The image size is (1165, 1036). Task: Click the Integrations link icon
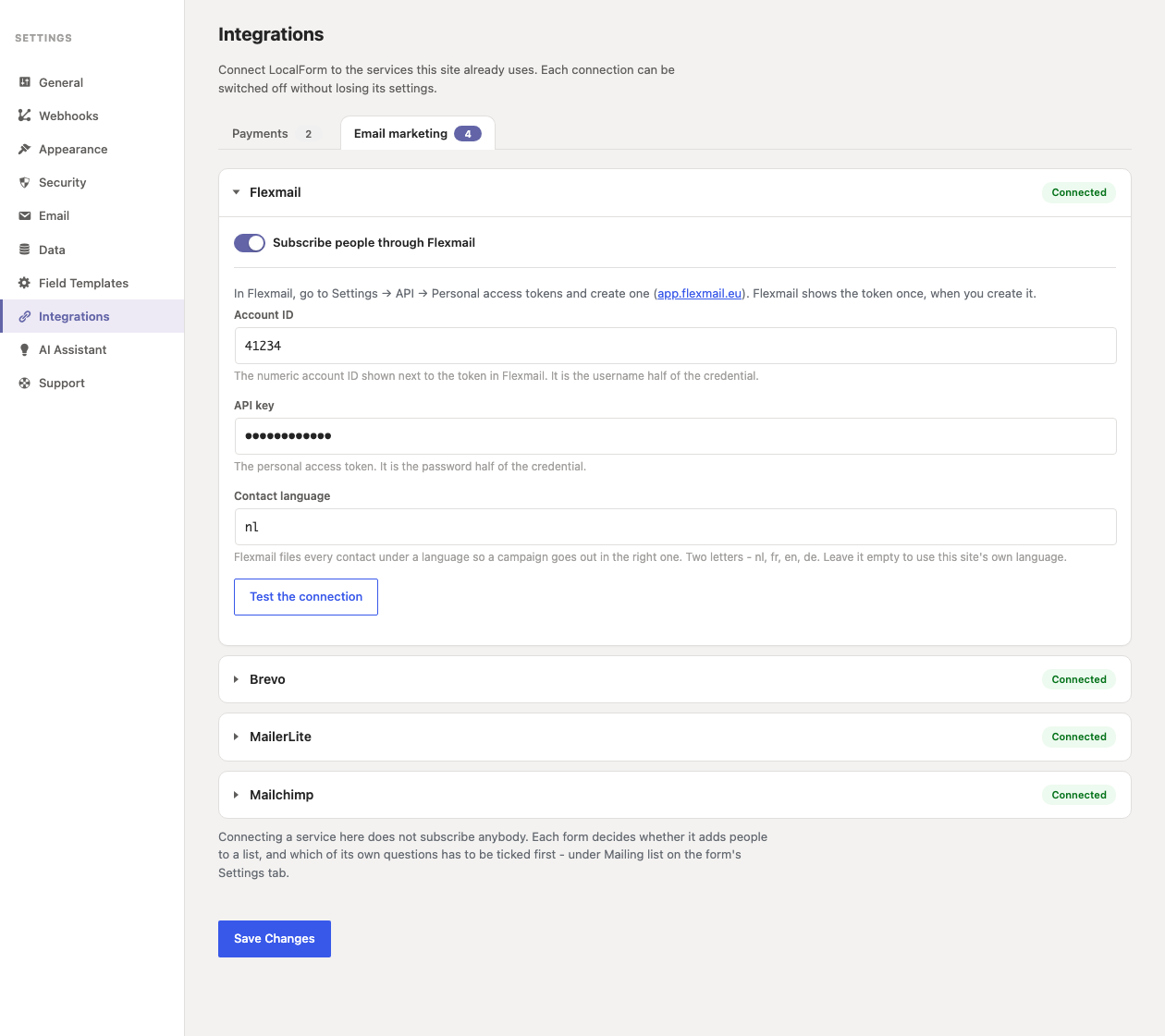[x=25, y=316]
